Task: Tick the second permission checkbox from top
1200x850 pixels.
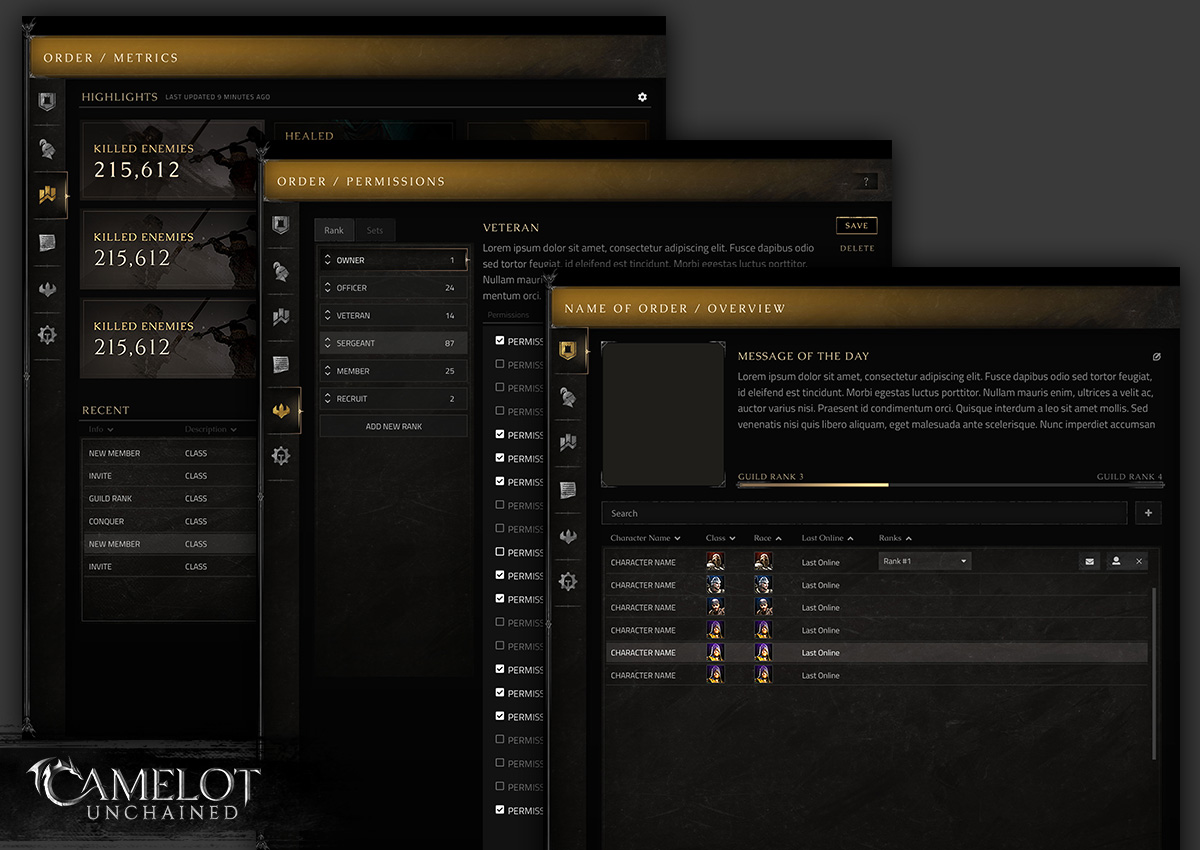Action: click(x=500, y=364)
